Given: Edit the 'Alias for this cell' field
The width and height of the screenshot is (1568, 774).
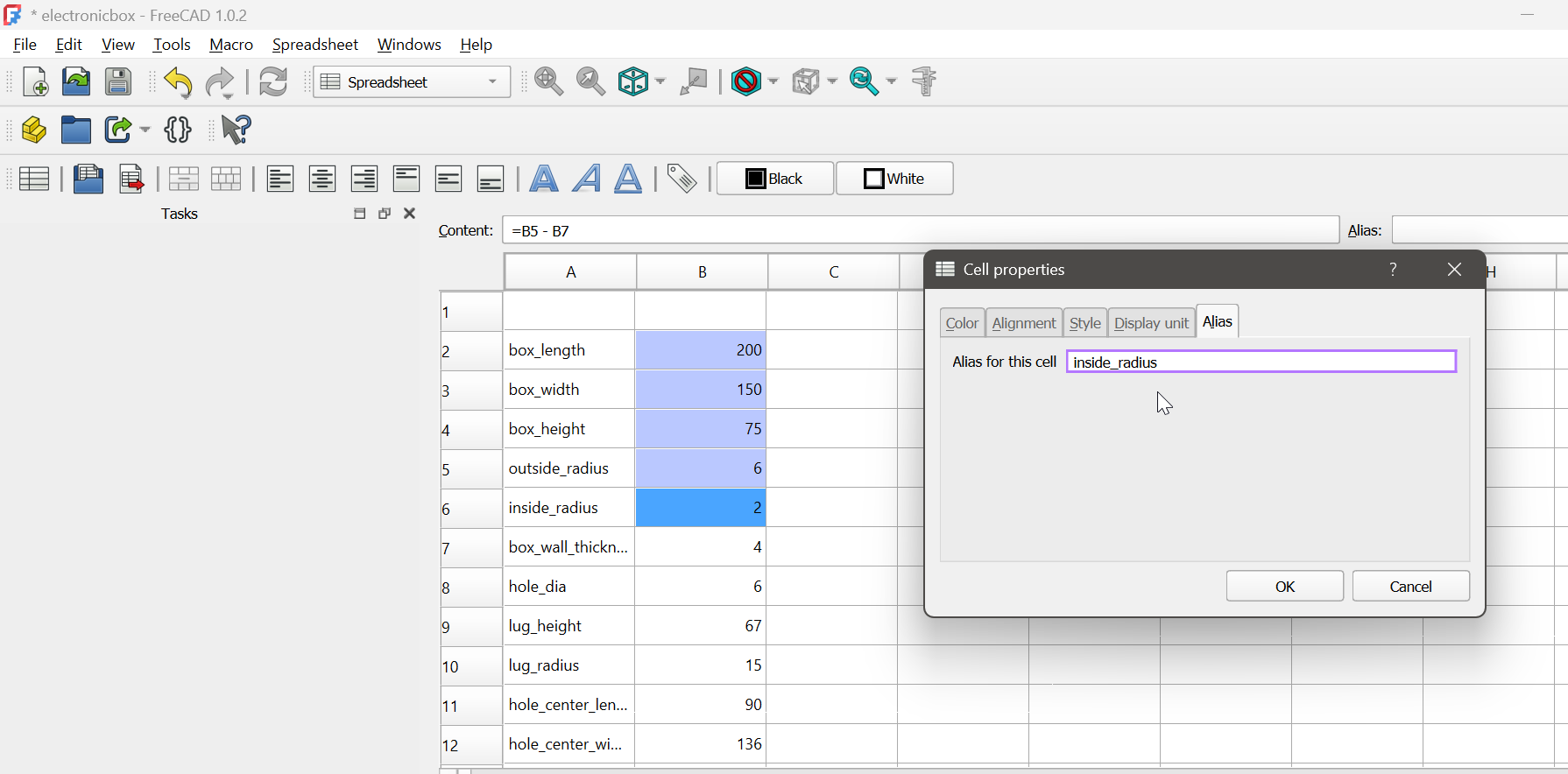Looking at the screenshot, I should pos(1261,362).
